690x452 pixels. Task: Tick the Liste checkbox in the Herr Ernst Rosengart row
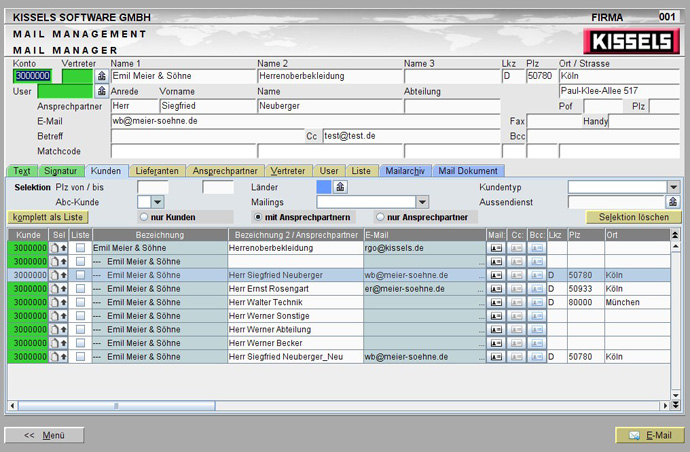[80, 289]
